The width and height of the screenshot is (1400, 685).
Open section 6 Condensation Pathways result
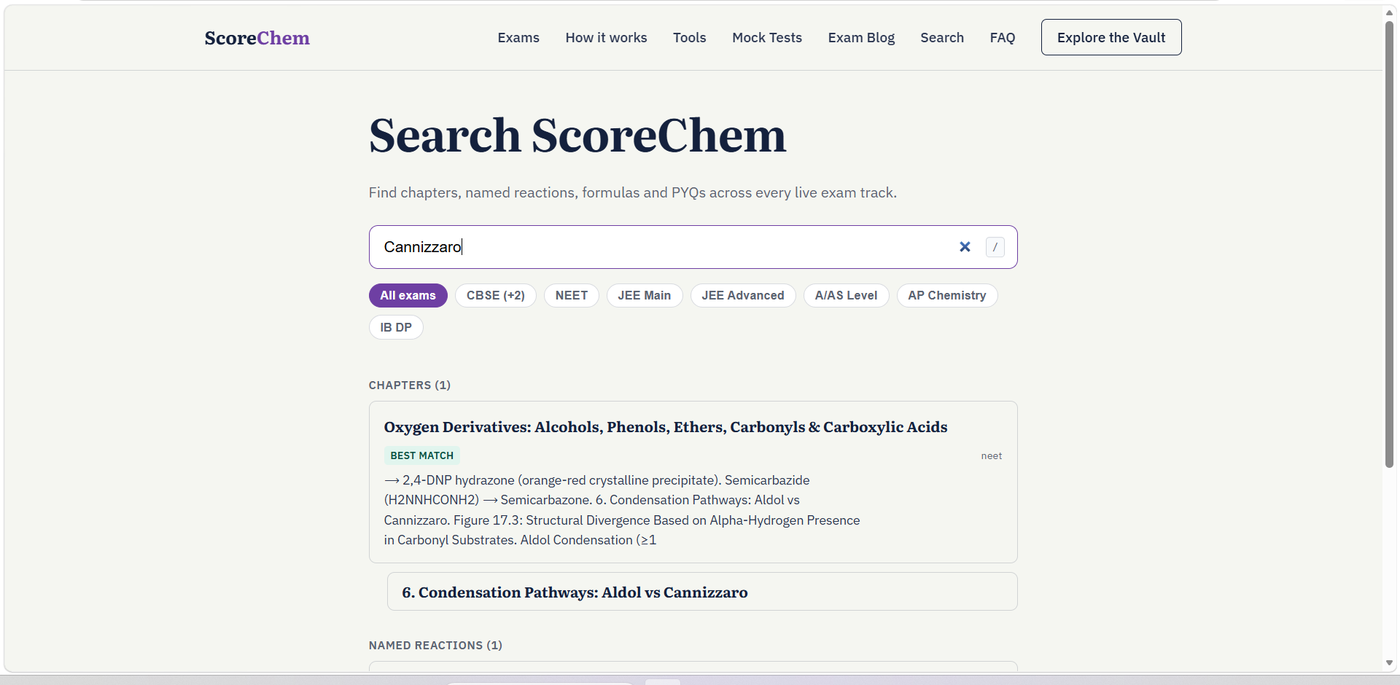[702, 591]
